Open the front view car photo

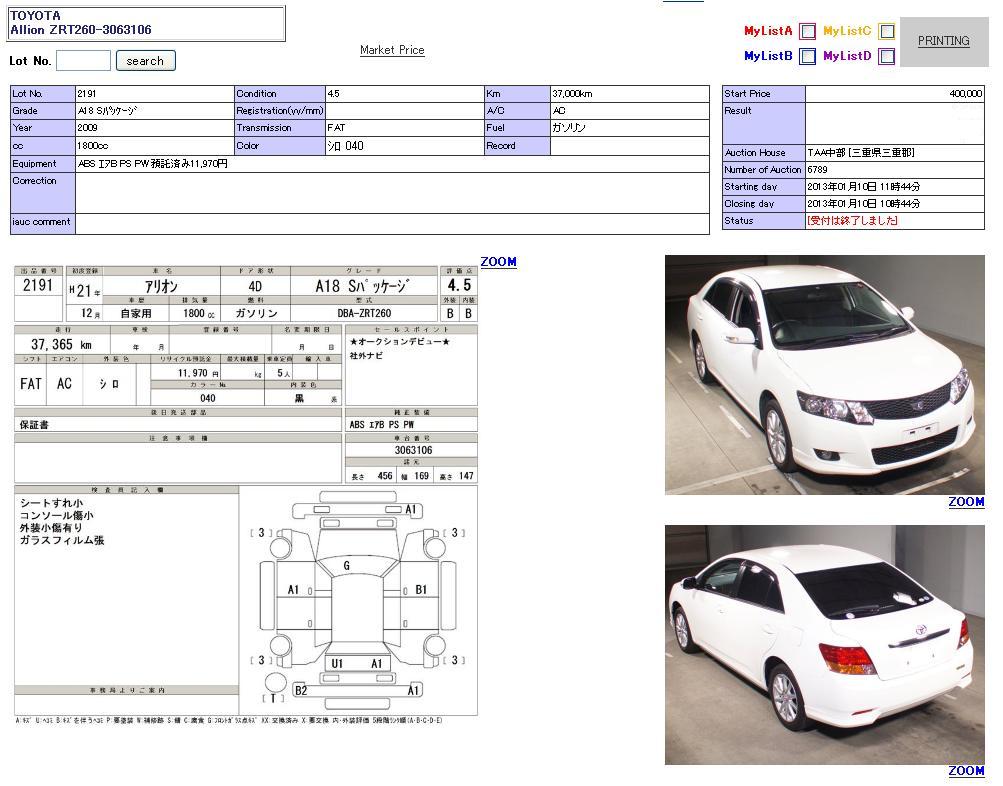click(824, 375)
